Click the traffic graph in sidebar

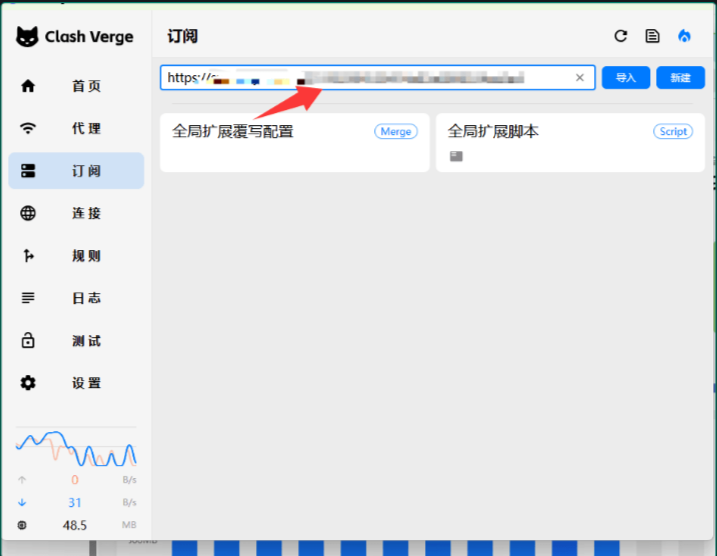tap(76, 449)
